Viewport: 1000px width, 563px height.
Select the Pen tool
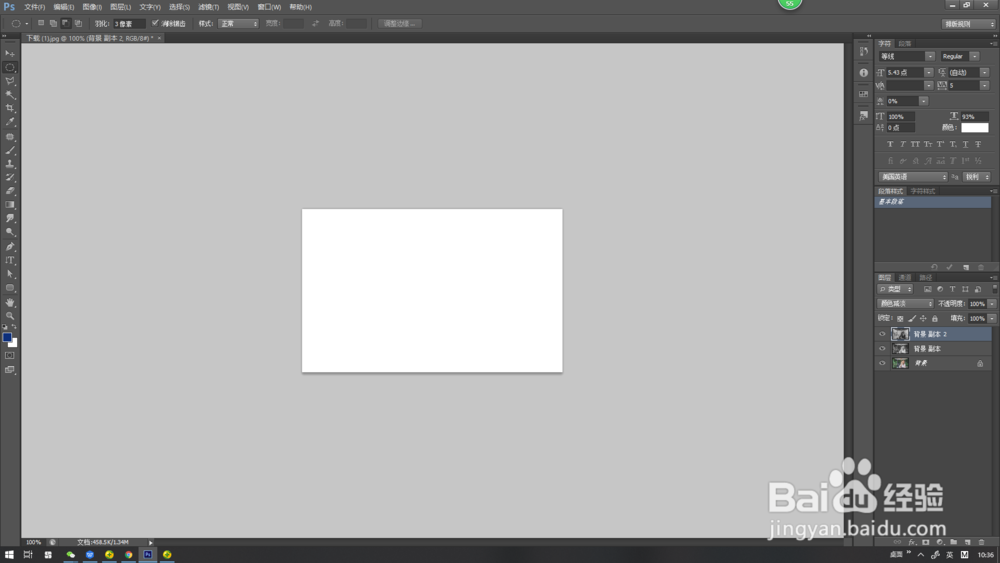pos(10,246)
